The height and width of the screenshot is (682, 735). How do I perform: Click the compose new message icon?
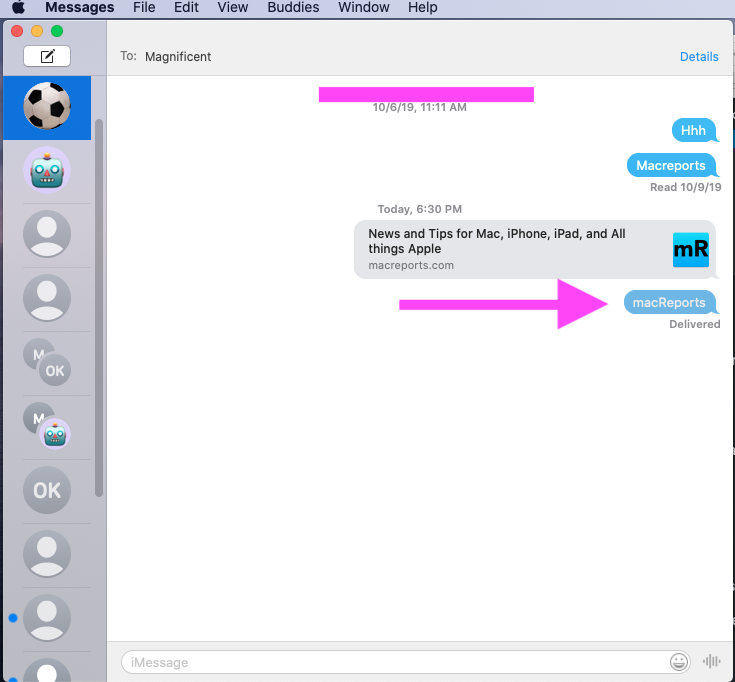click(x=47, y=56)
